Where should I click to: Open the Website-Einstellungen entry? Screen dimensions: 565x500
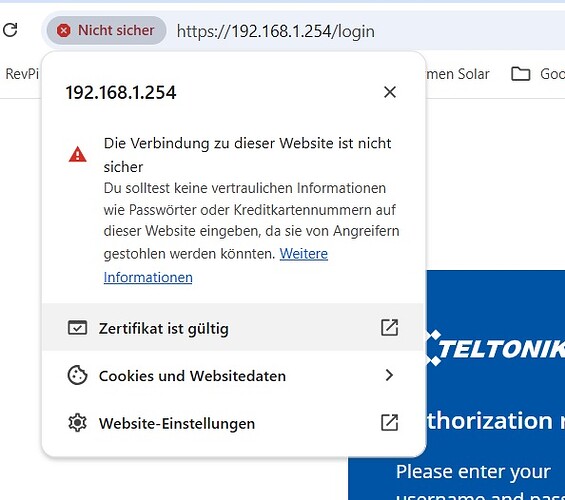233,423
